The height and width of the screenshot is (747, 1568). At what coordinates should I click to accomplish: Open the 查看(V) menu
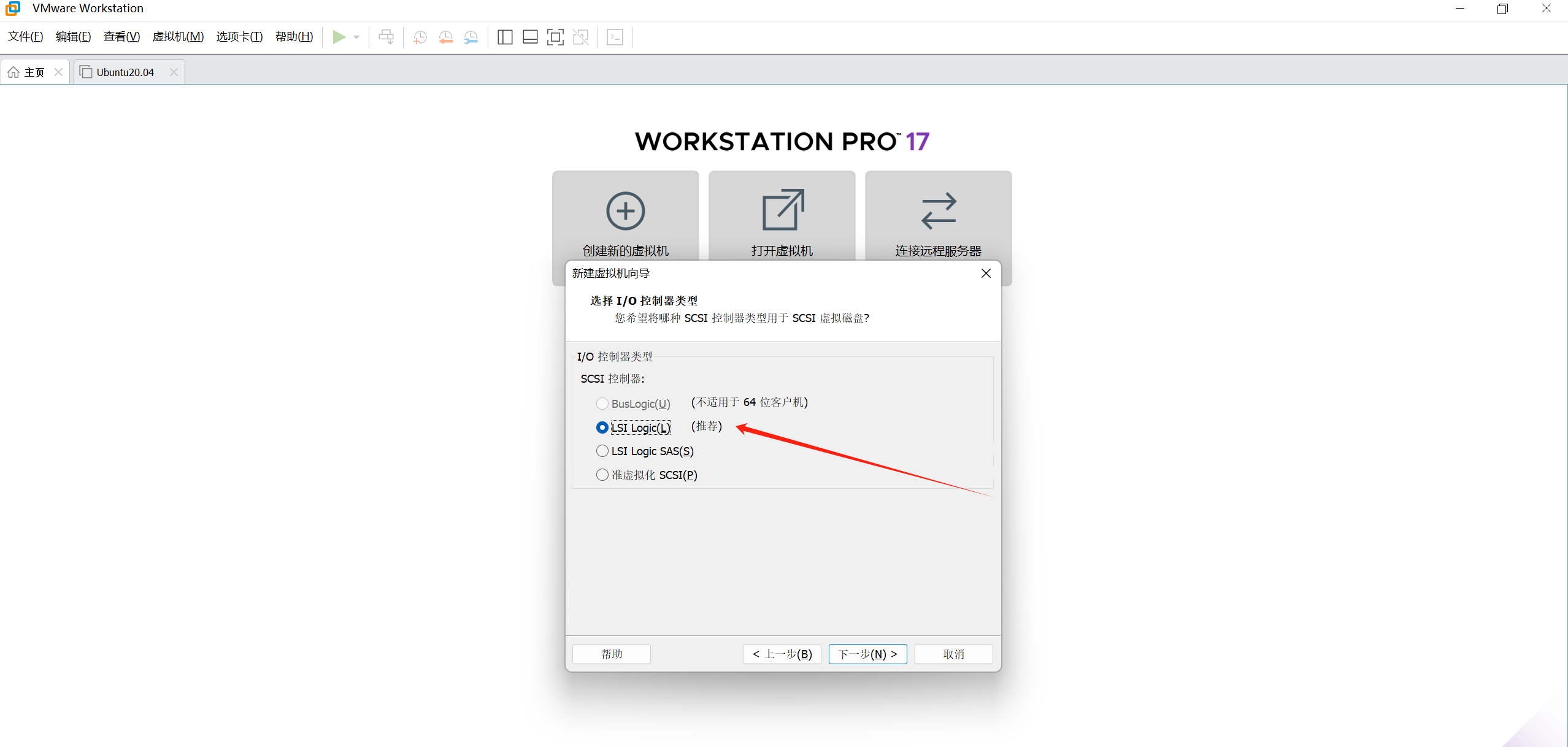point(121,37)
